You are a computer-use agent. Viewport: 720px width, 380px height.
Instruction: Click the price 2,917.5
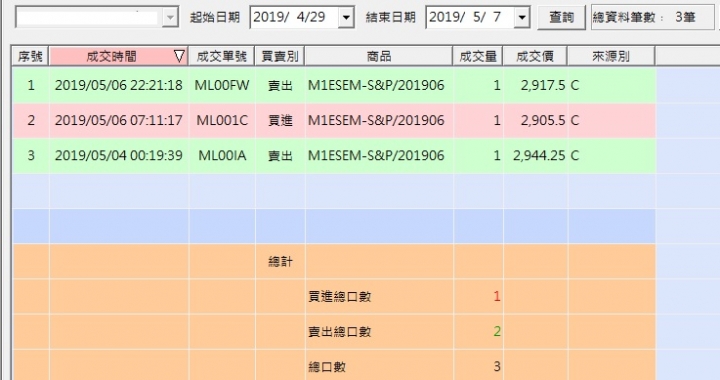(543, 85)
